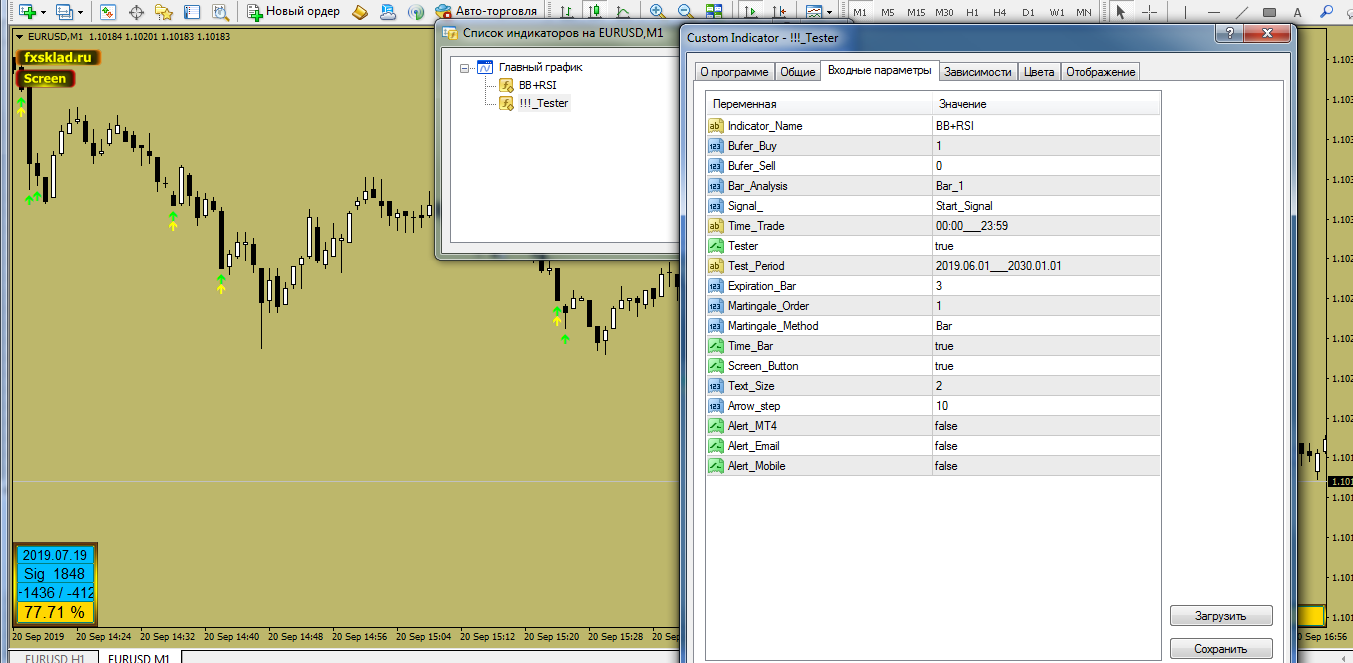The height and width of the screenshot is (663, 1353).
Task: Toggle the Tester parameter value true
Action: coord(1046,246)
